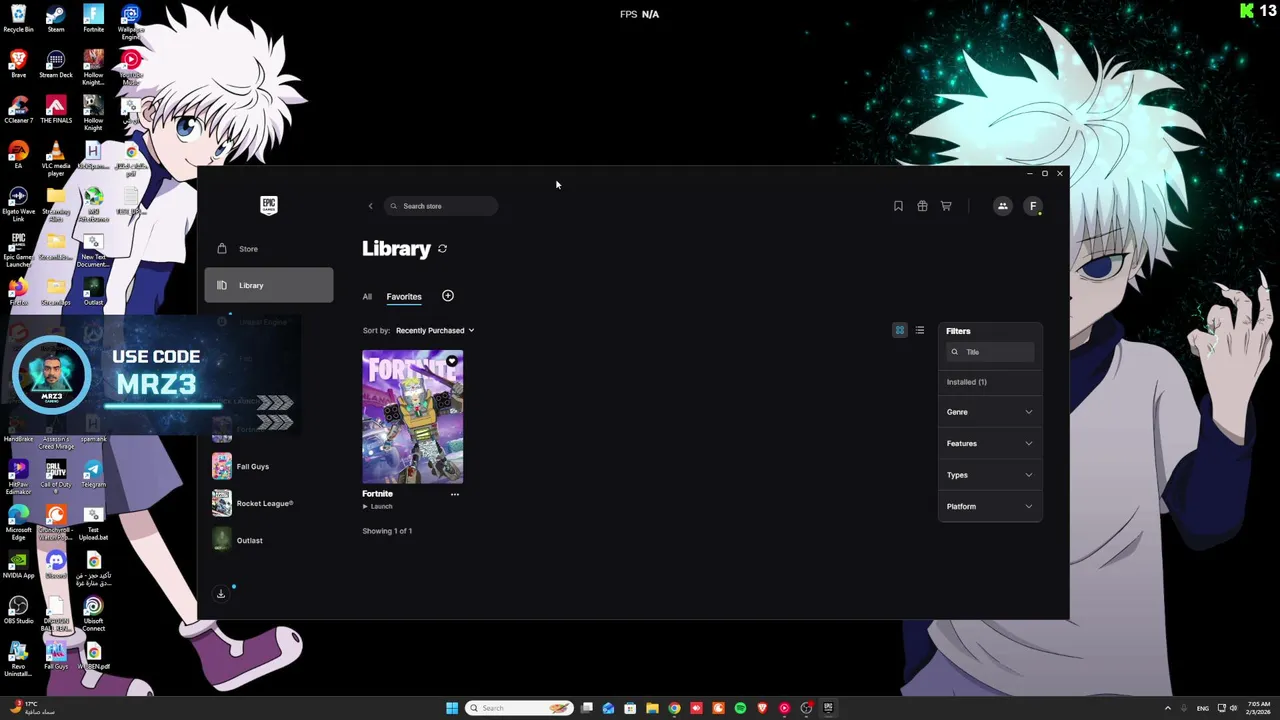Open the Brave desktop shortcut

tap(18, 64)
